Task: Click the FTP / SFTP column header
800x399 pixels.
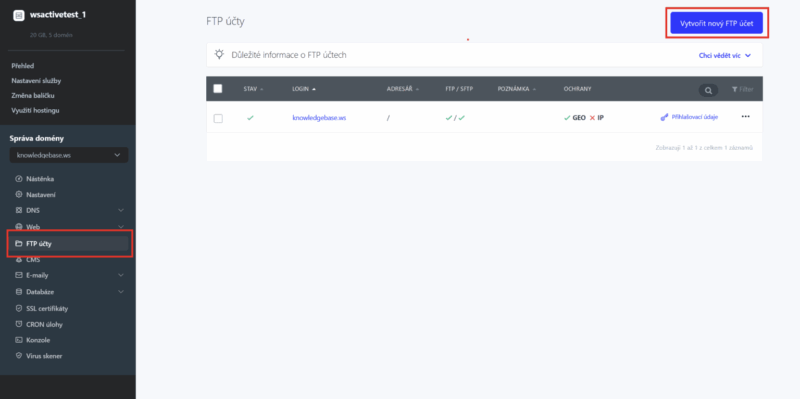Action: [x=459, y=89]
